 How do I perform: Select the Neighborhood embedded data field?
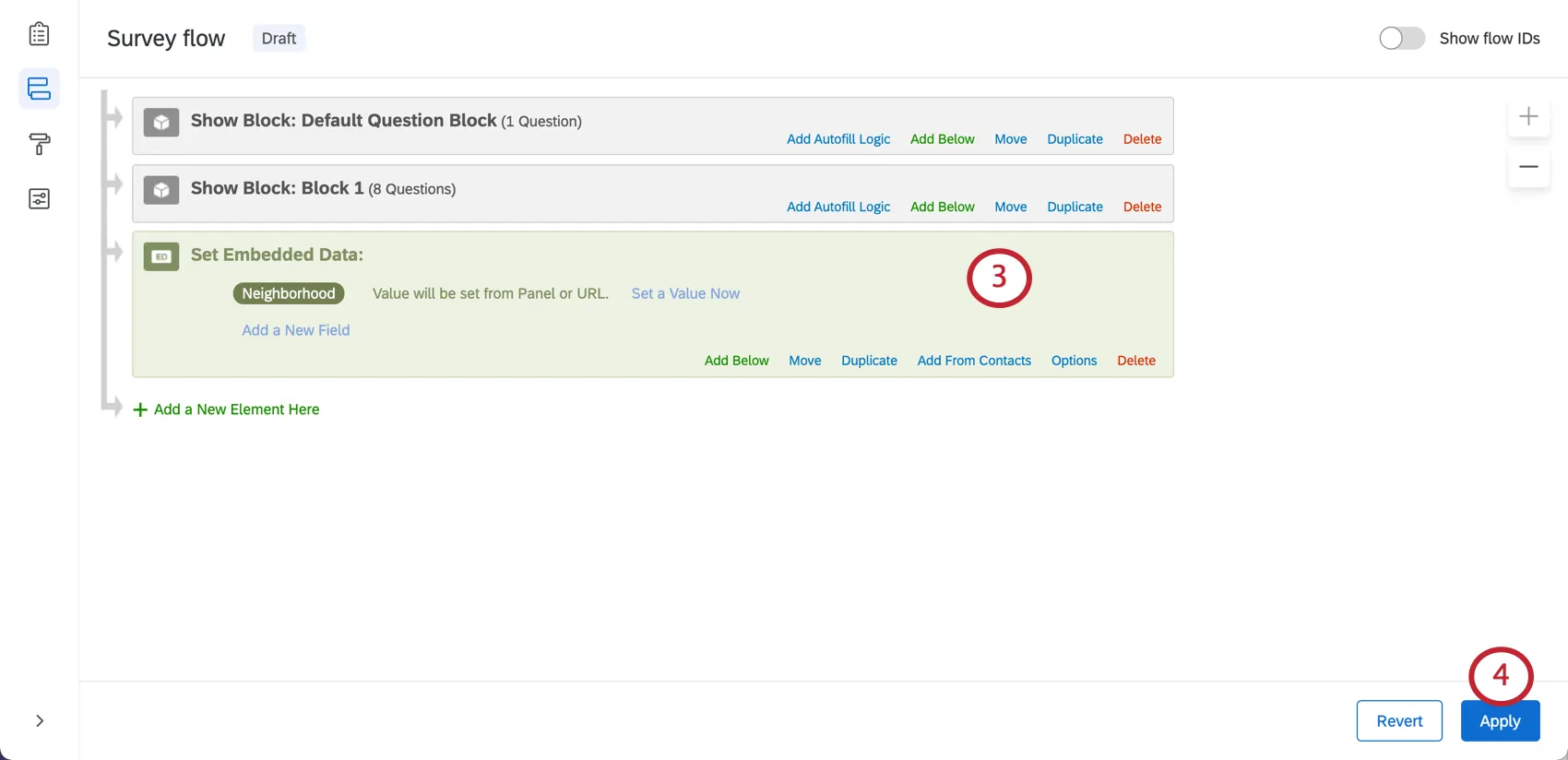(x=289, y=293)
